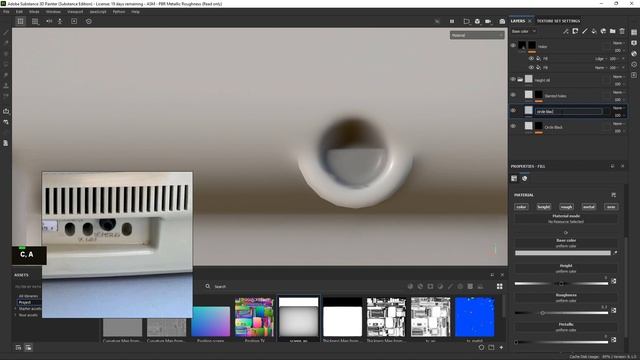The image size is (640, 360).
Task: Enable the symmetry icon in the top toolbar
Action: pyautogui.click(x=49, y=21)
